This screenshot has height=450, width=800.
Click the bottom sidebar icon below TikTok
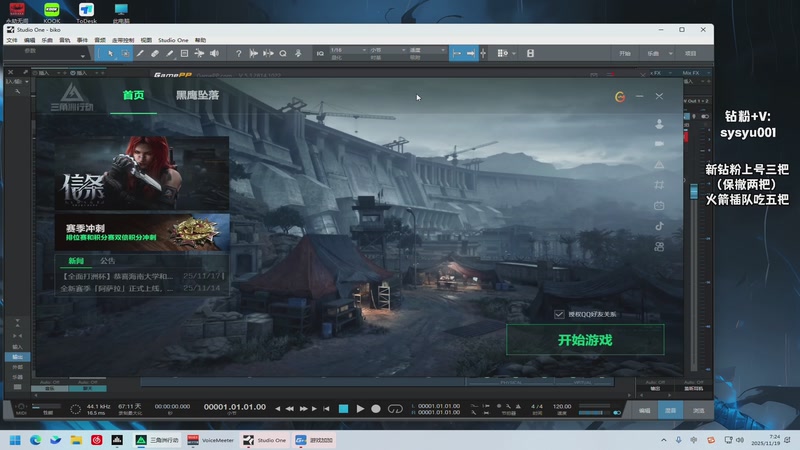659,247
